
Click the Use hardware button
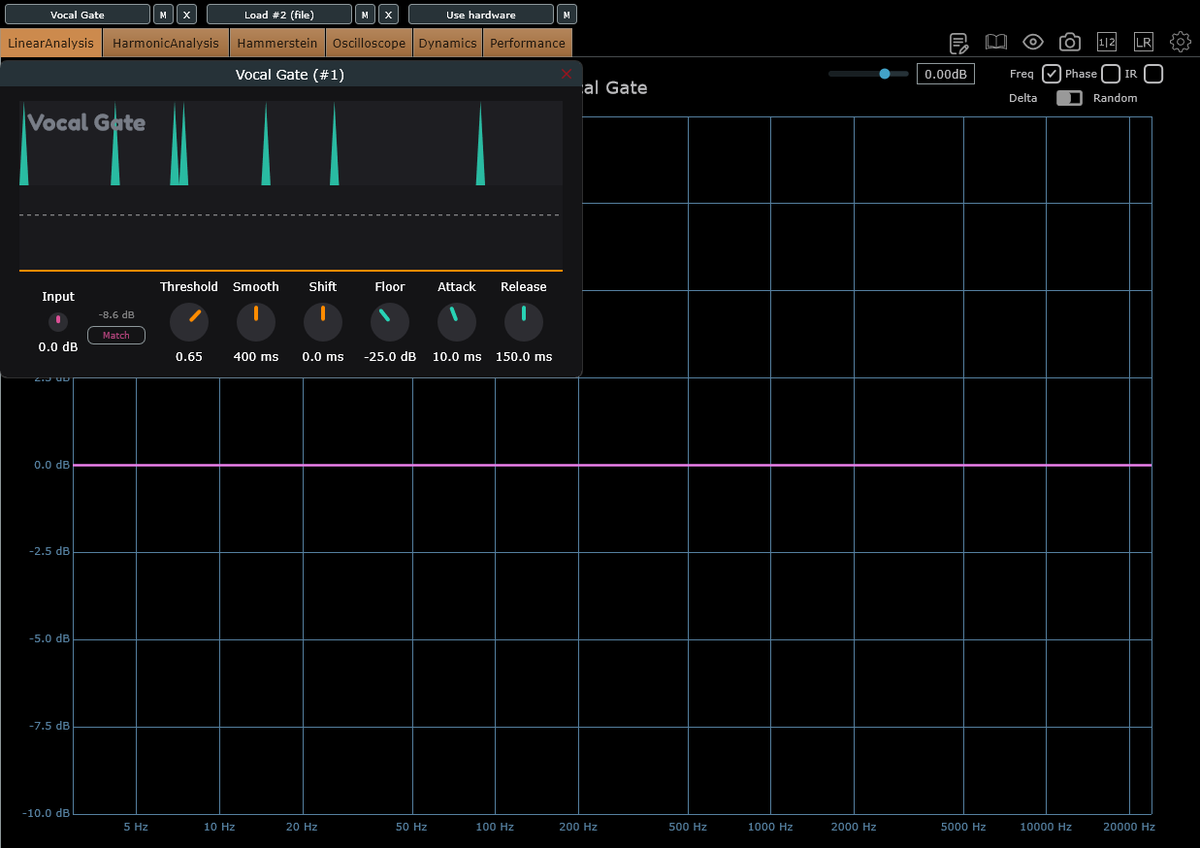click(481, 14)
